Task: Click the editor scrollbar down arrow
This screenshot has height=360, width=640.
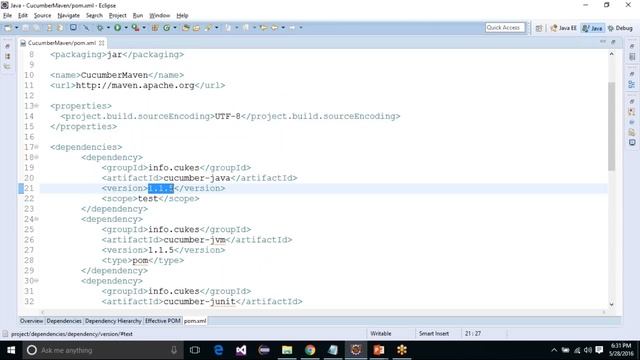Action: [611, 303]
